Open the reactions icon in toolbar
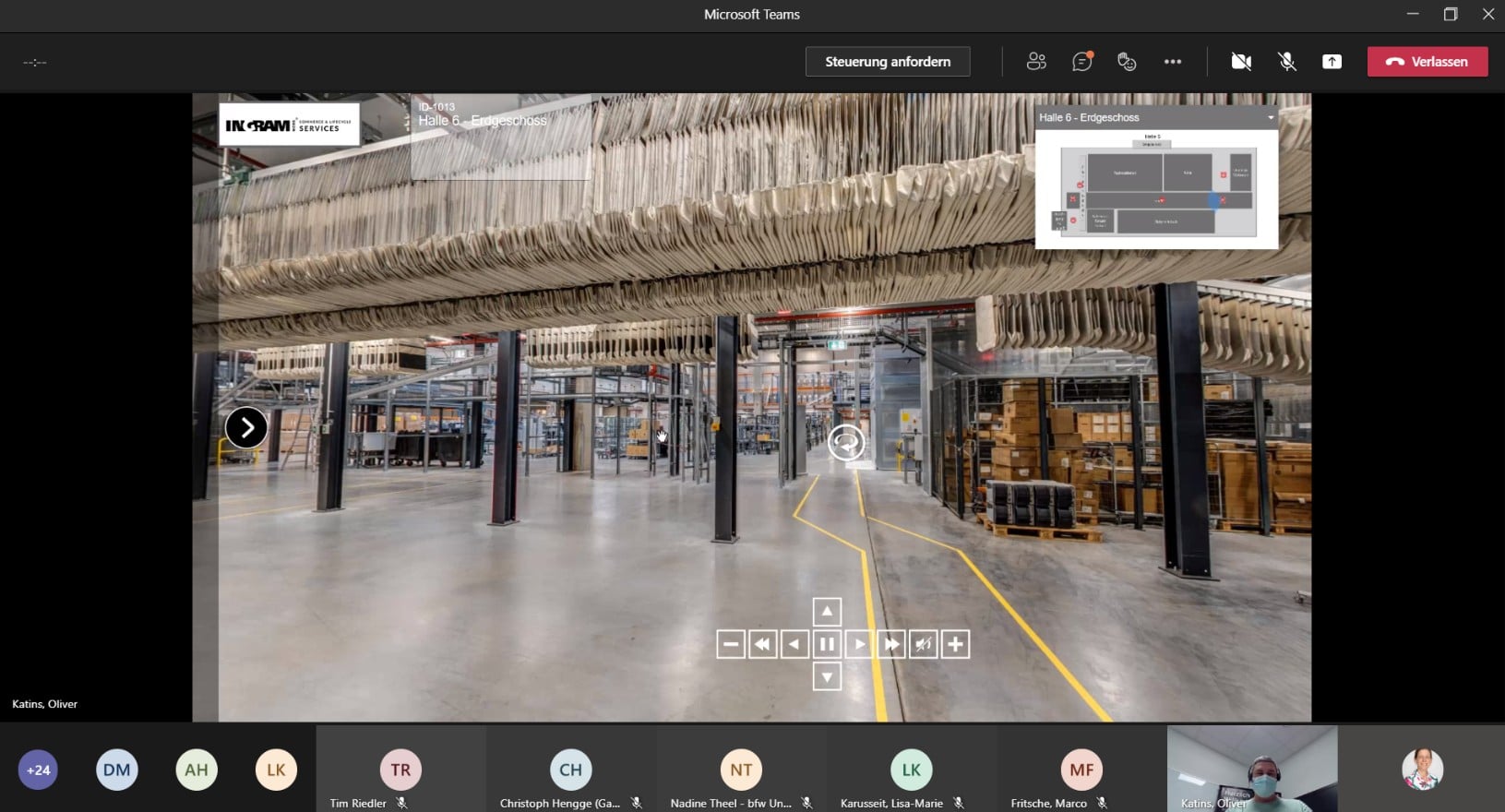This screenshot has height=812, width=1505. point(1127,62)
